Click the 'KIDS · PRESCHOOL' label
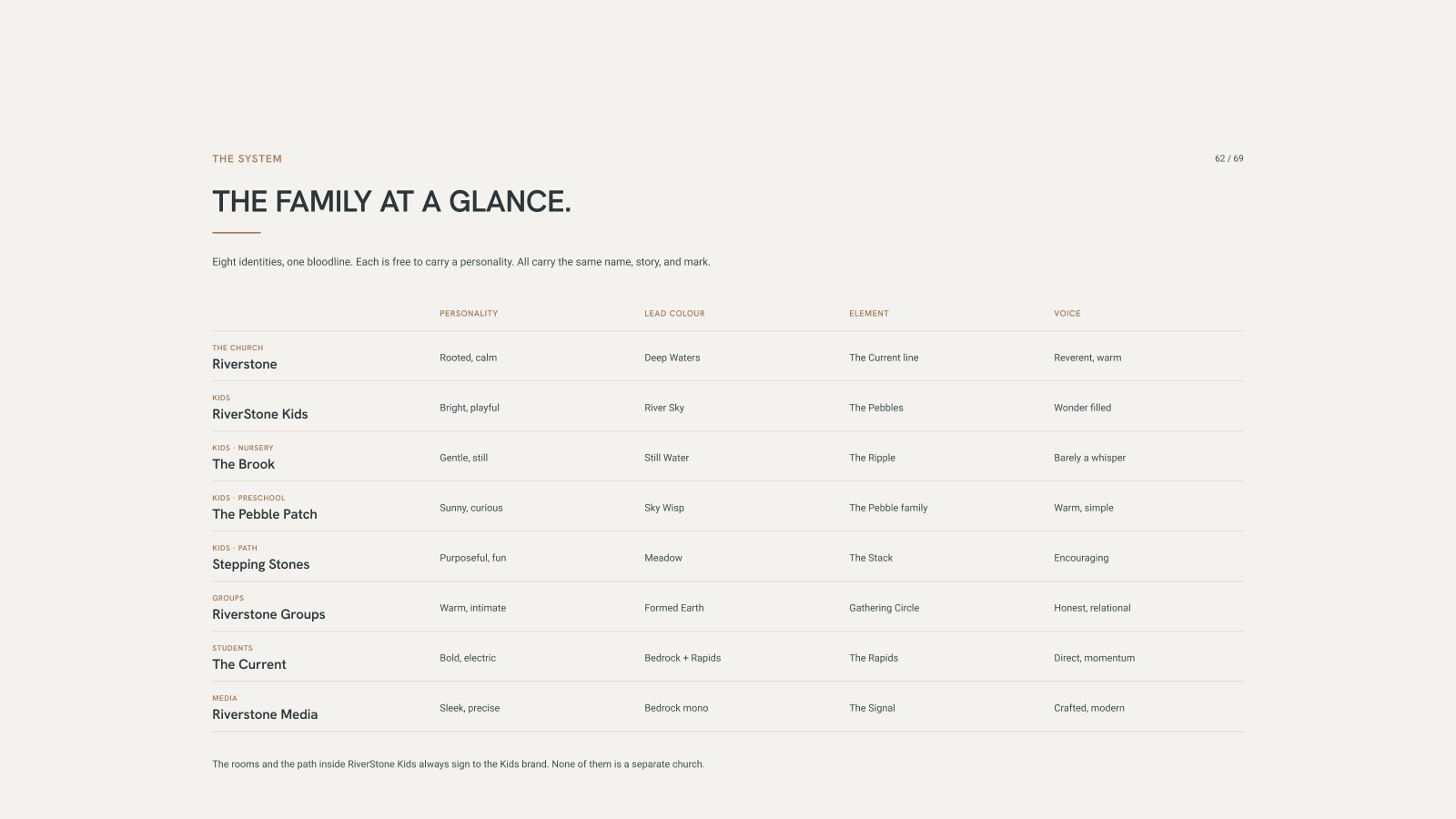 [x=248, y=498]
